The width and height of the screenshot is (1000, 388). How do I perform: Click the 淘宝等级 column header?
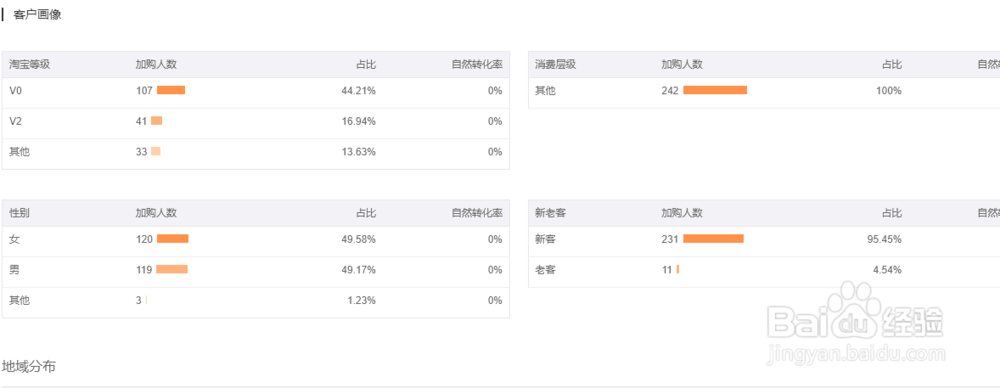[x=29, y=64]
